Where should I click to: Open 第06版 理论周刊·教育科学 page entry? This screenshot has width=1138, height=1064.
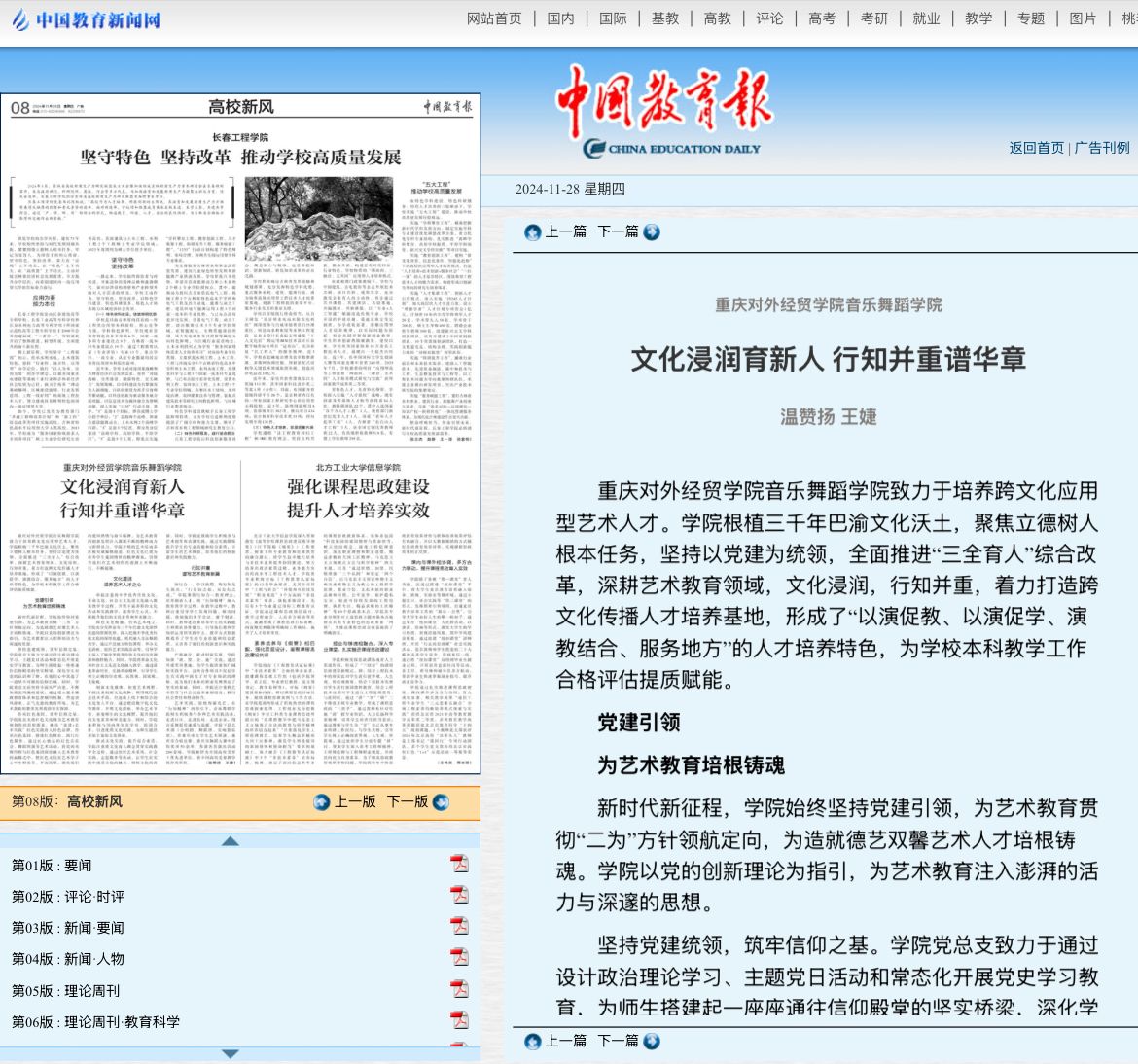[95, 1021]
